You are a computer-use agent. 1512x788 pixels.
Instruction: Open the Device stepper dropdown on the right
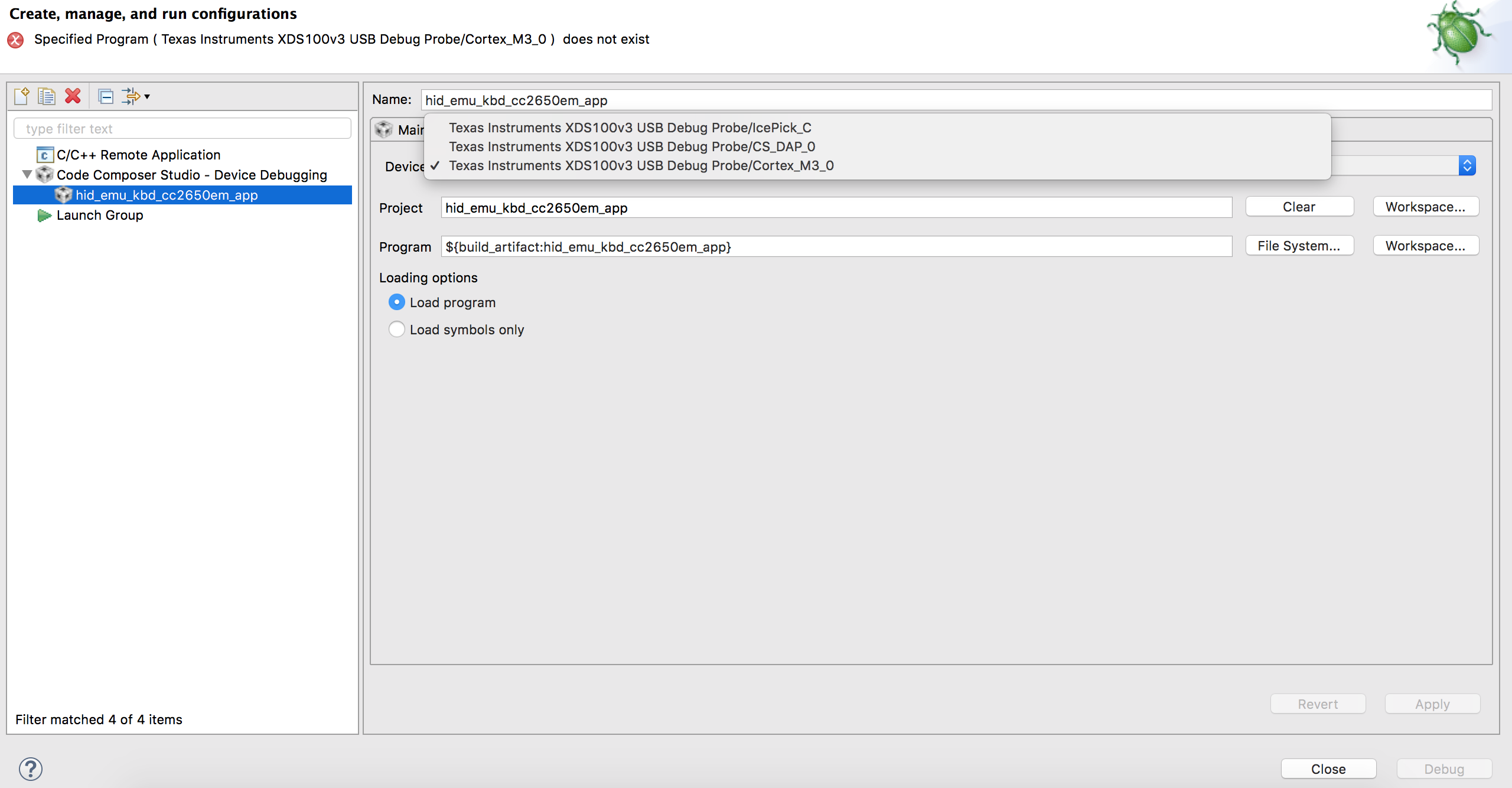coord(1467,165)
